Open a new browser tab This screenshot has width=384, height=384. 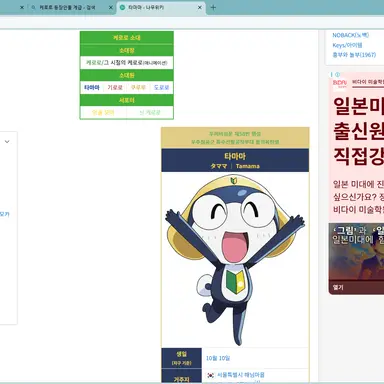213,7
